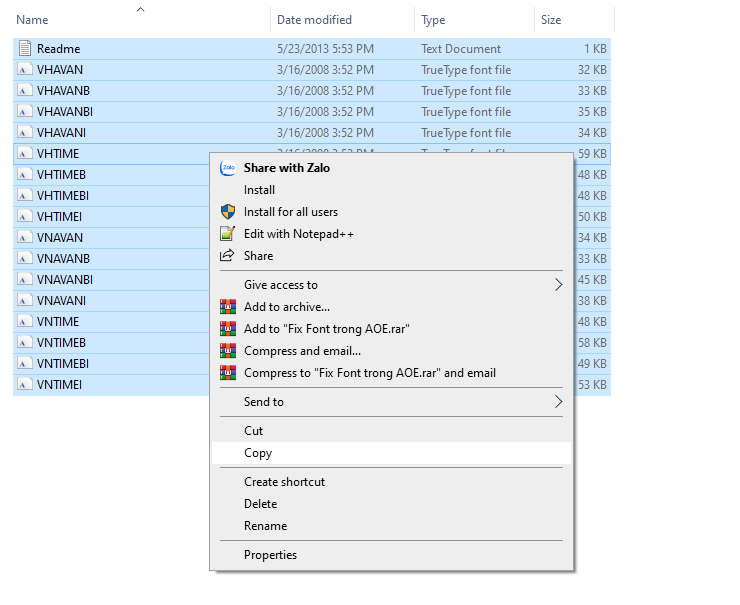
Task: Click Type column header to sort
Action: [x=434, y=20]
